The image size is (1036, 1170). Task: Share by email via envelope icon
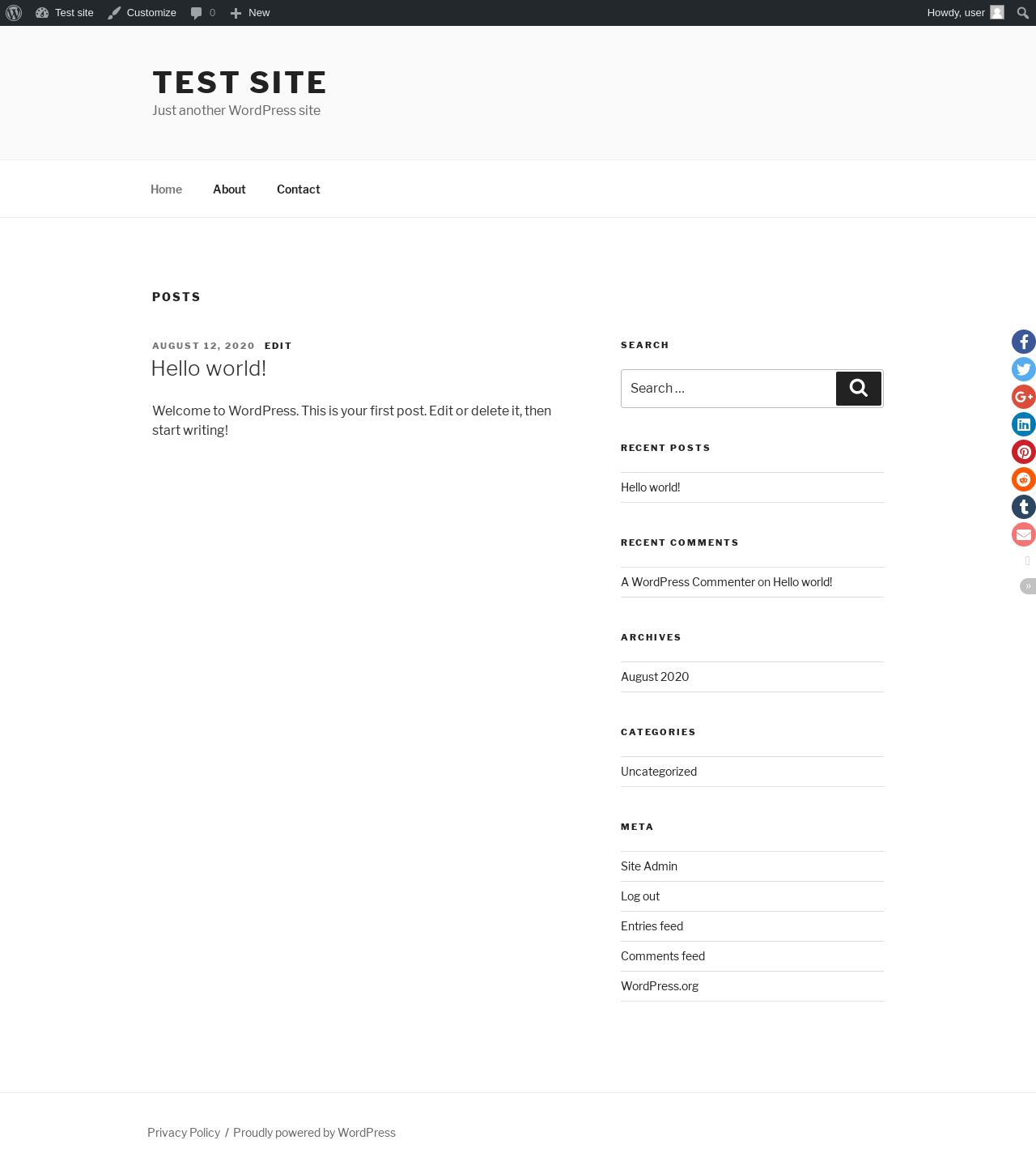1024,534
